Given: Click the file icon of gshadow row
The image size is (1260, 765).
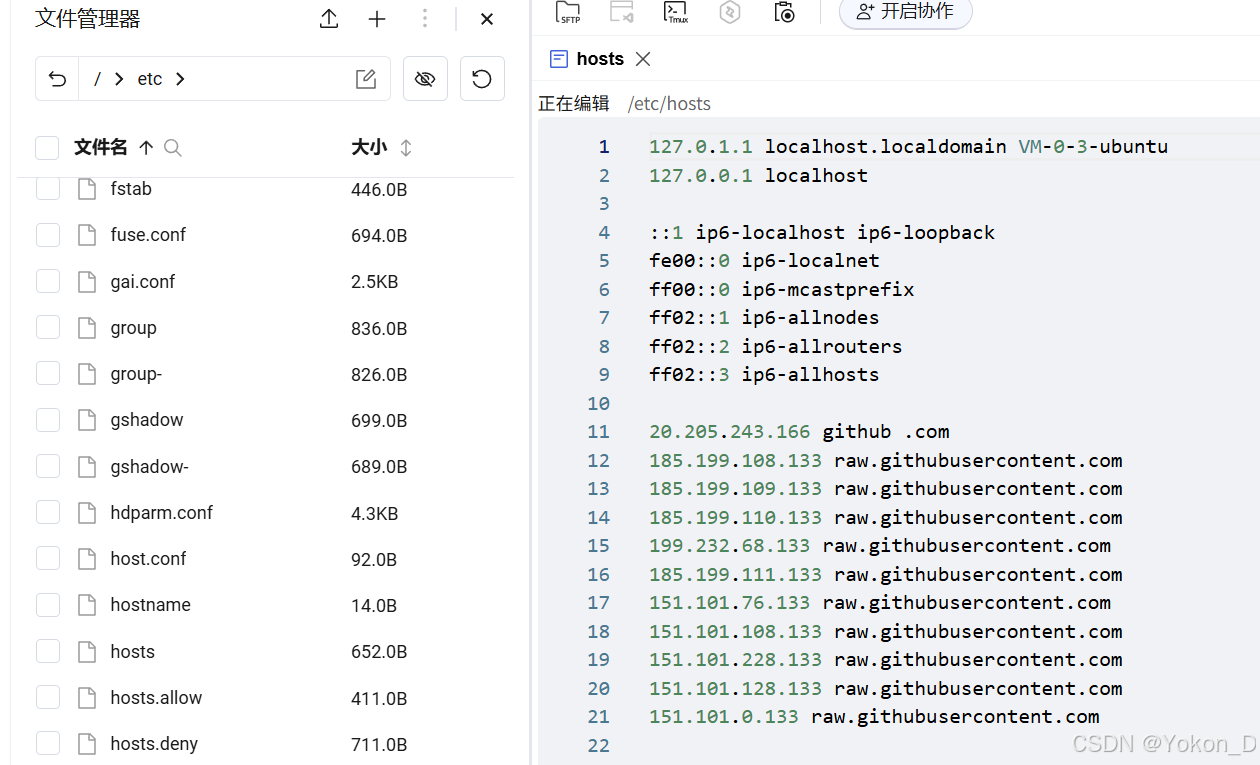Looking at the screenshot, I should point(86,420).
